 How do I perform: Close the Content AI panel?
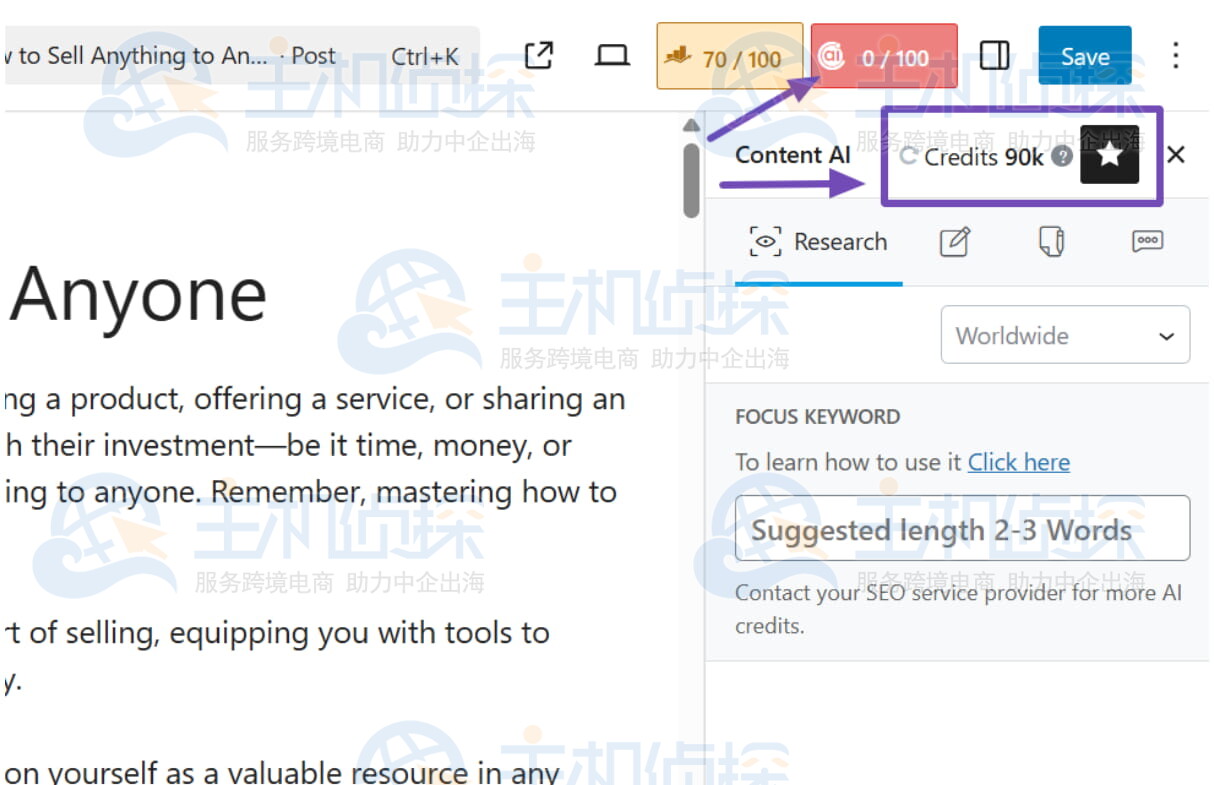click(1176, 155)
